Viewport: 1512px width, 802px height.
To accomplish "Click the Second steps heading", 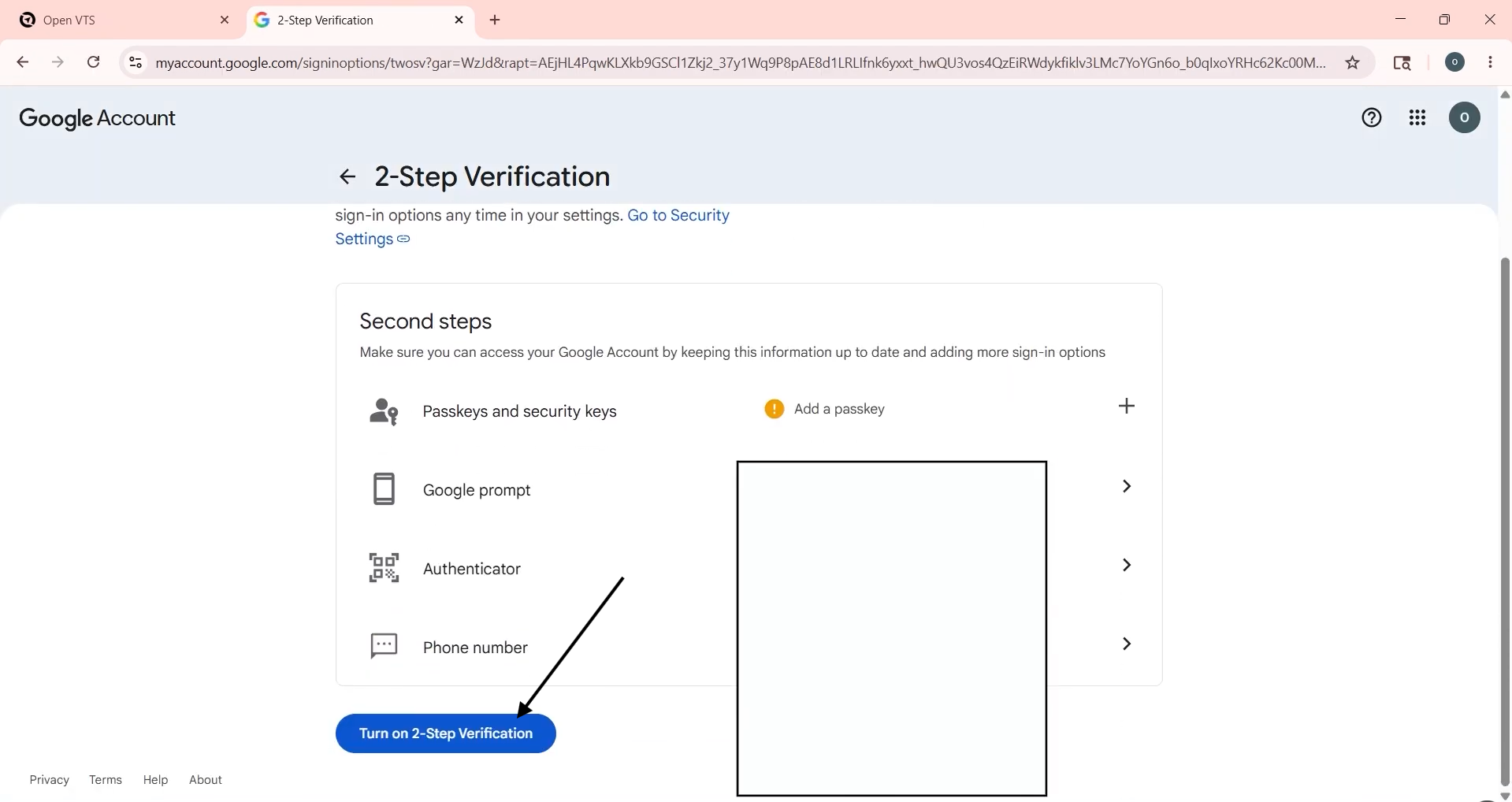I will pos(426,322).
